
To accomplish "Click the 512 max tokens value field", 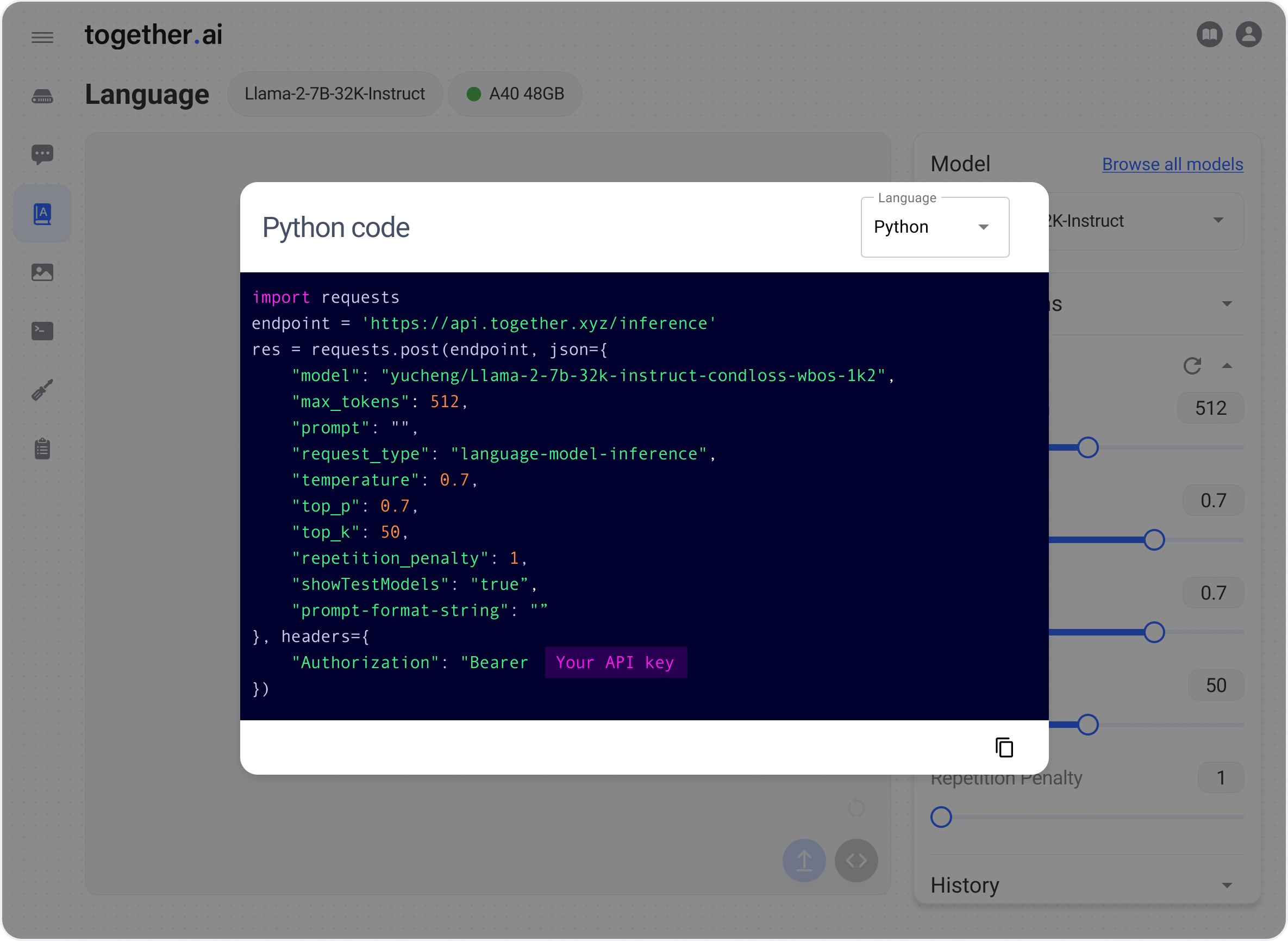I will (x=1210, y=408).
